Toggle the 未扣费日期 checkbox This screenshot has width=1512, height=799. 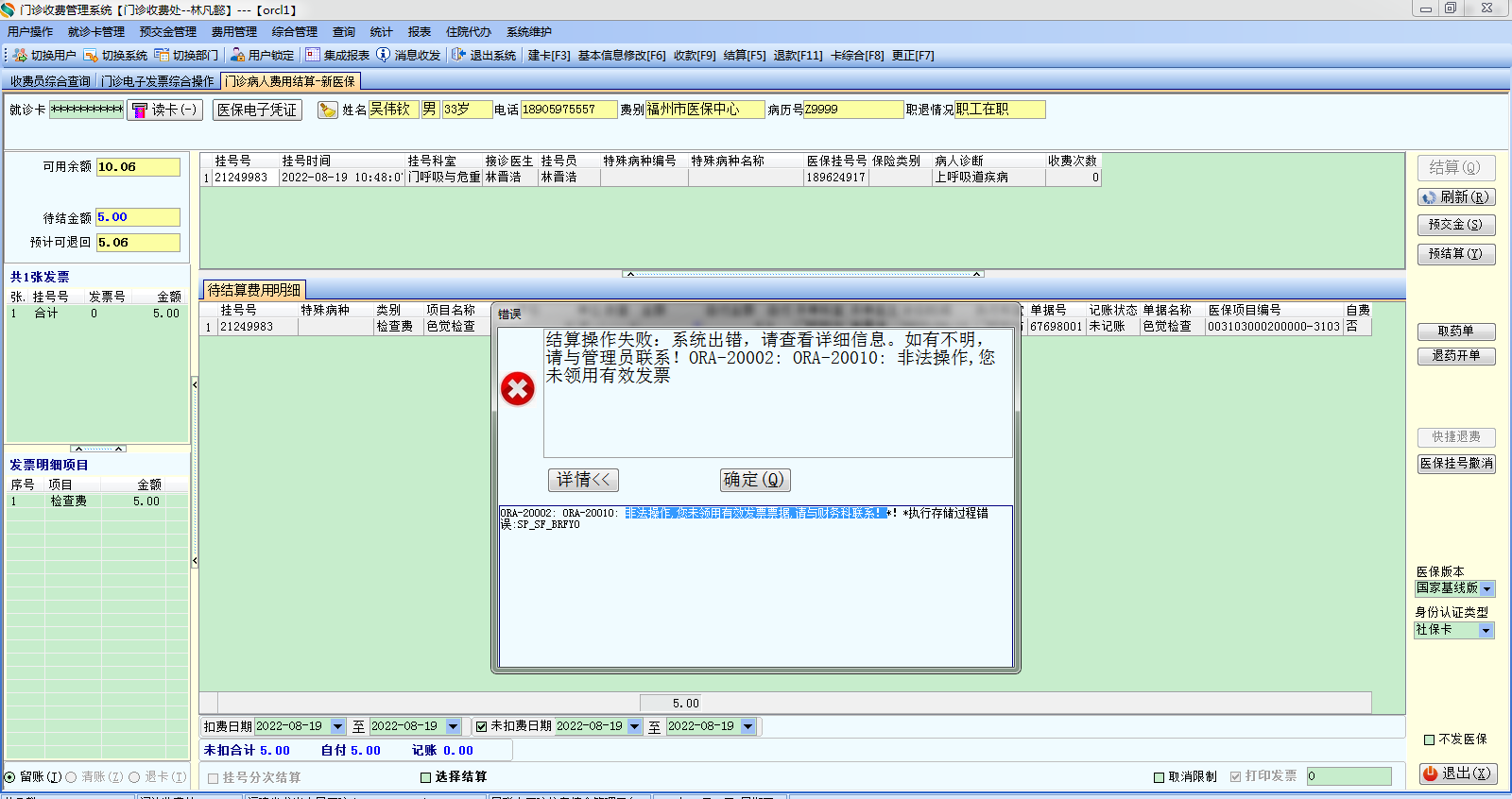[482, 726]
